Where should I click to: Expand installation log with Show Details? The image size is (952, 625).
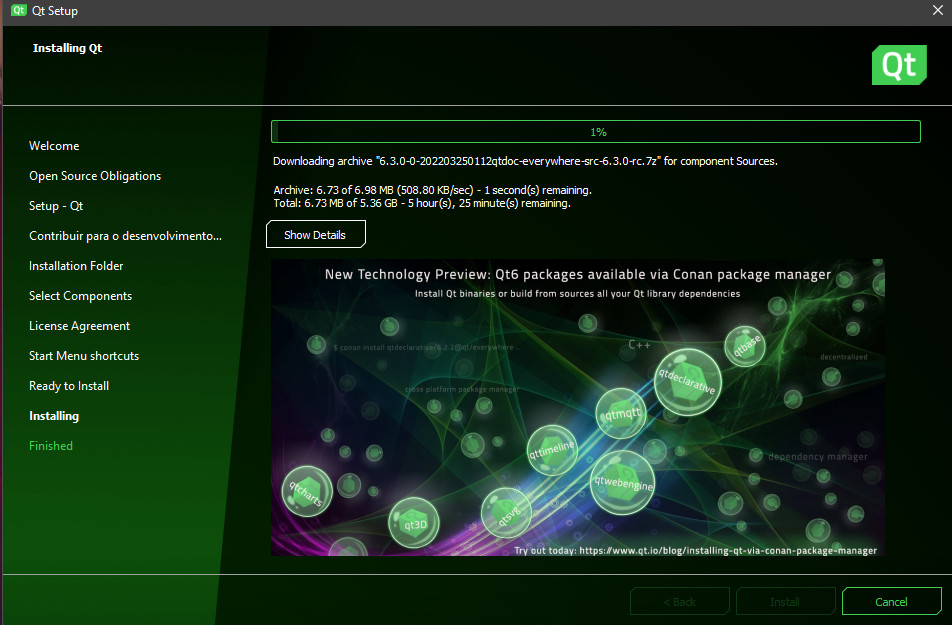[315, 235]
